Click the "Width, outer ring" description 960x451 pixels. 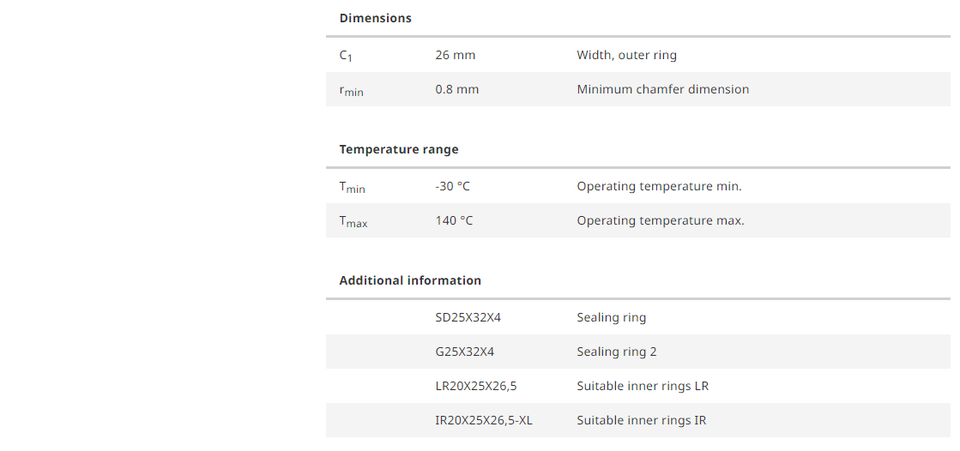(x=627, y=55)
